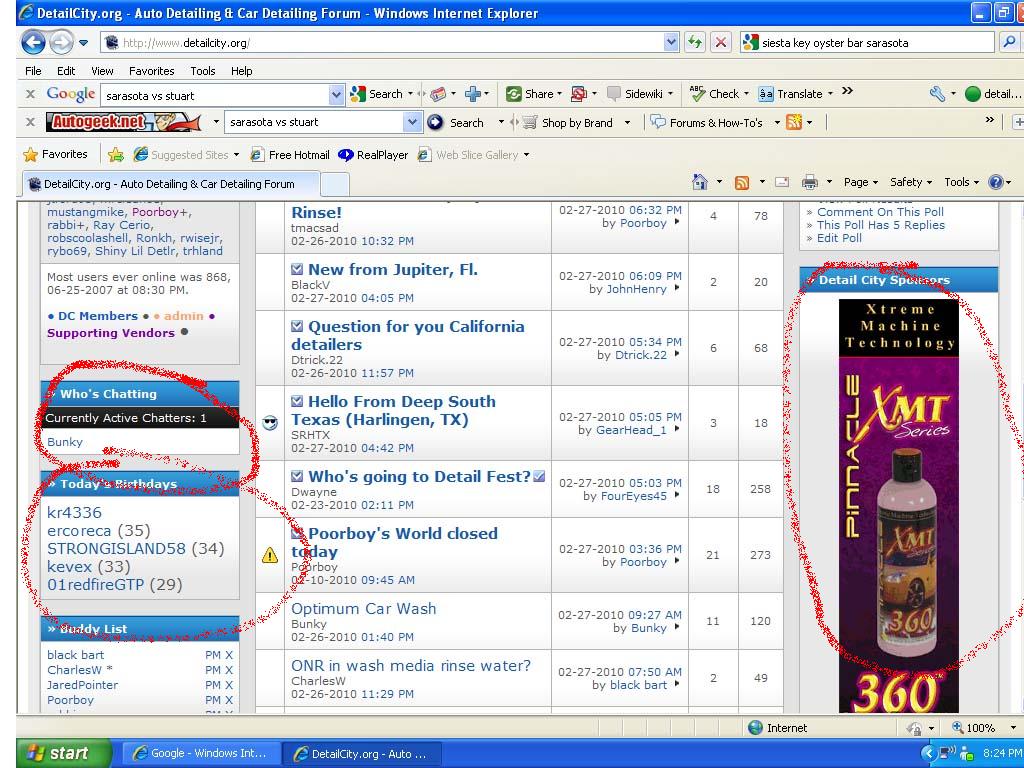Open the Tools dropdown in command bar
This screenshot has height=768, width=1024.
pyautogui.click(x=961, y=182)
